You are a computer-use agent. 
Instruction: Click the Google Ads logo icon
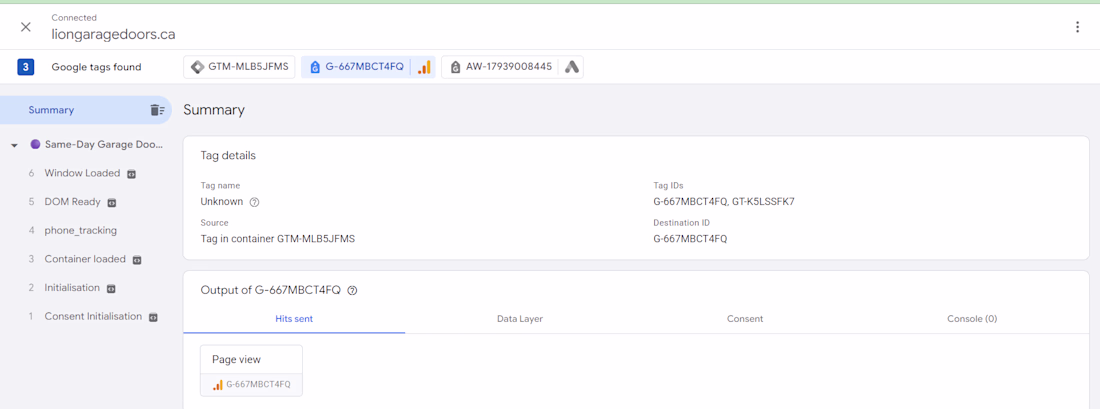click(572, 67)
